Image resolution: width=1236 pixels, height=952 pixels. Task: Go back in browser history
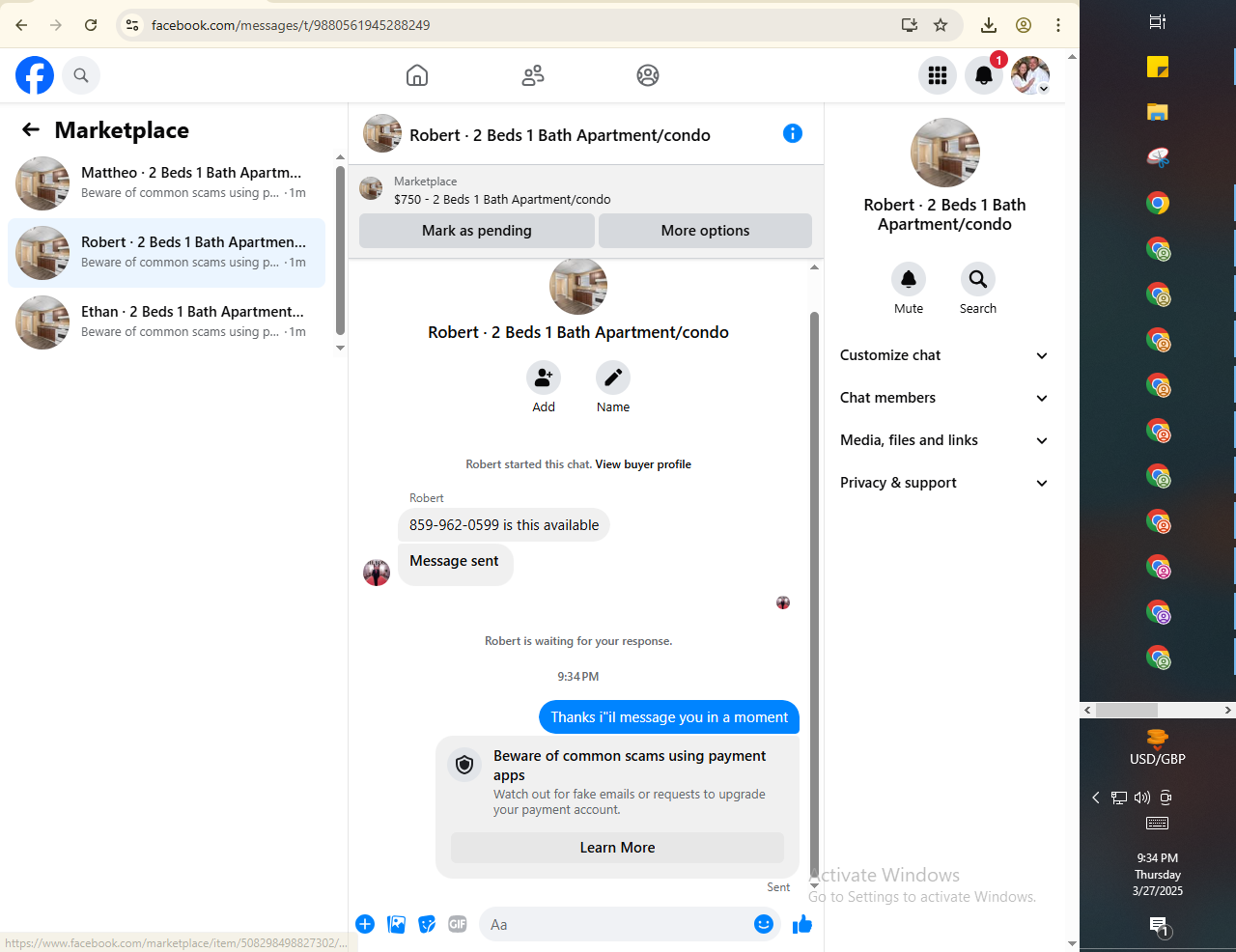point(21,25)
